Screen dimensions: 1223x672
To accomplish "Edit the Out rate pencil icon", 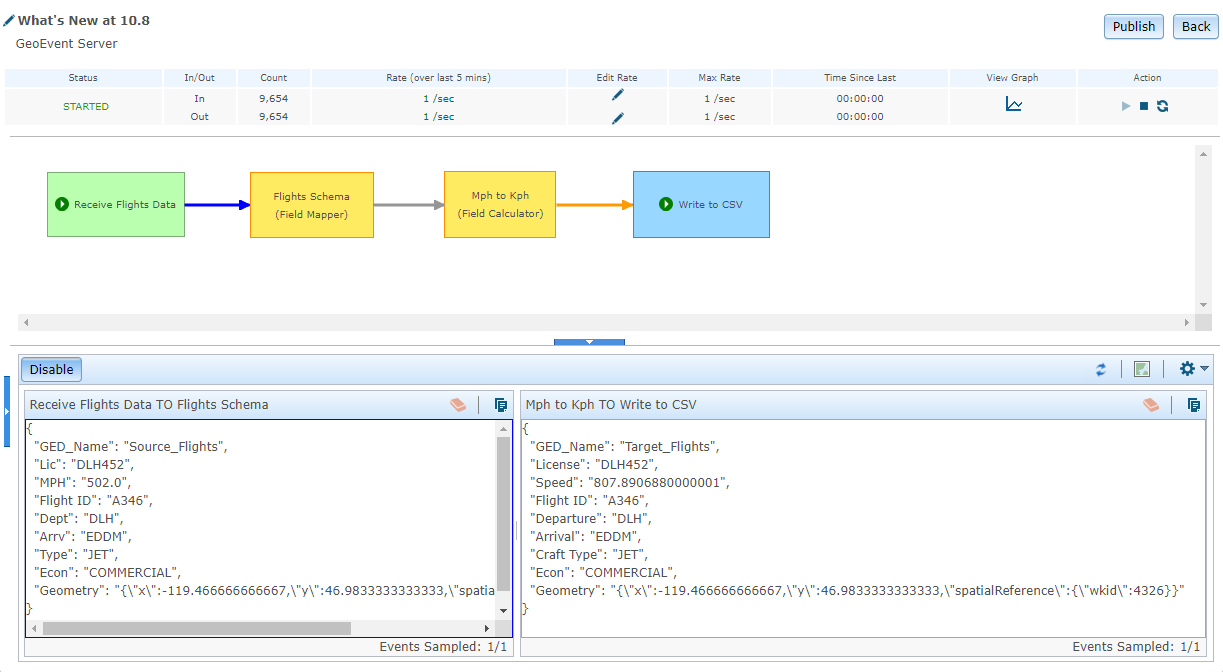I will pyautogui.click(x=617, y=118).
